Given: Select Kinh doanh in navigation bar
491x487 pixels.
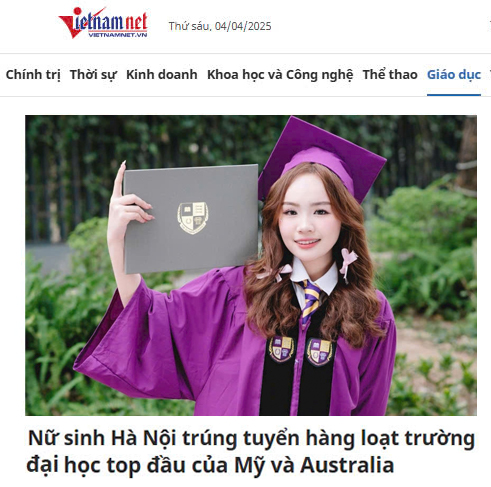Looking at the screenshot, I should coord(162,75).
